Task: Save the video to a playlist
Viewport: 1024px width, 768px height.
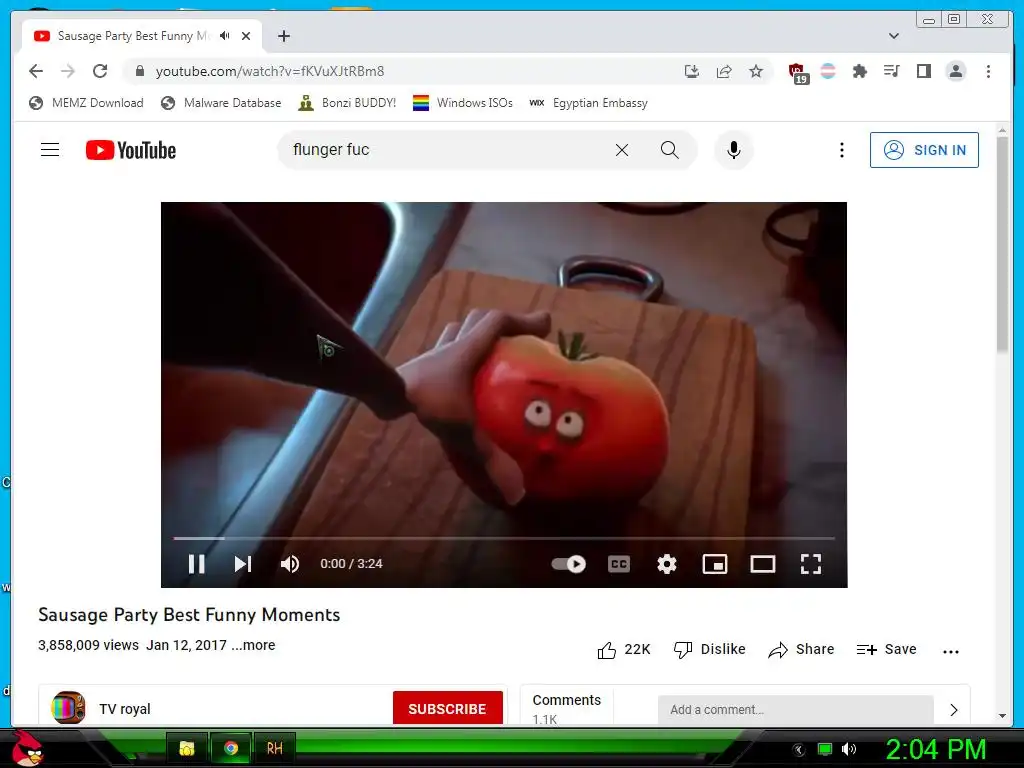Action: (x=886, y=650)
